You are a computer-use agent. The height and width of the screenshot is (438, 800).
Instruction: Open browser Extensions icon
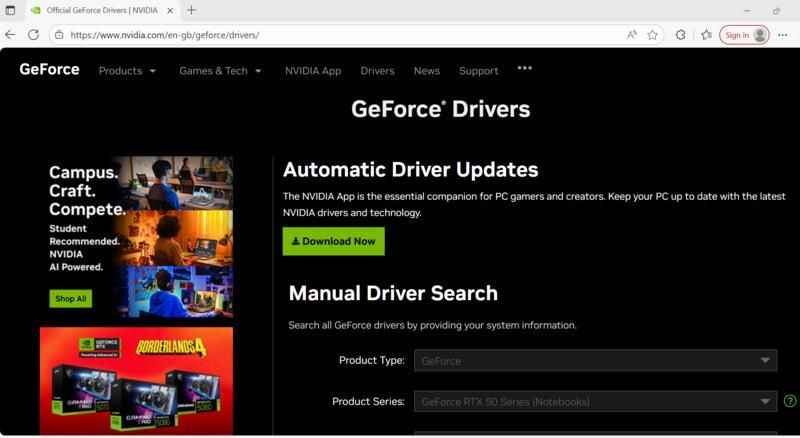(681, 35)
